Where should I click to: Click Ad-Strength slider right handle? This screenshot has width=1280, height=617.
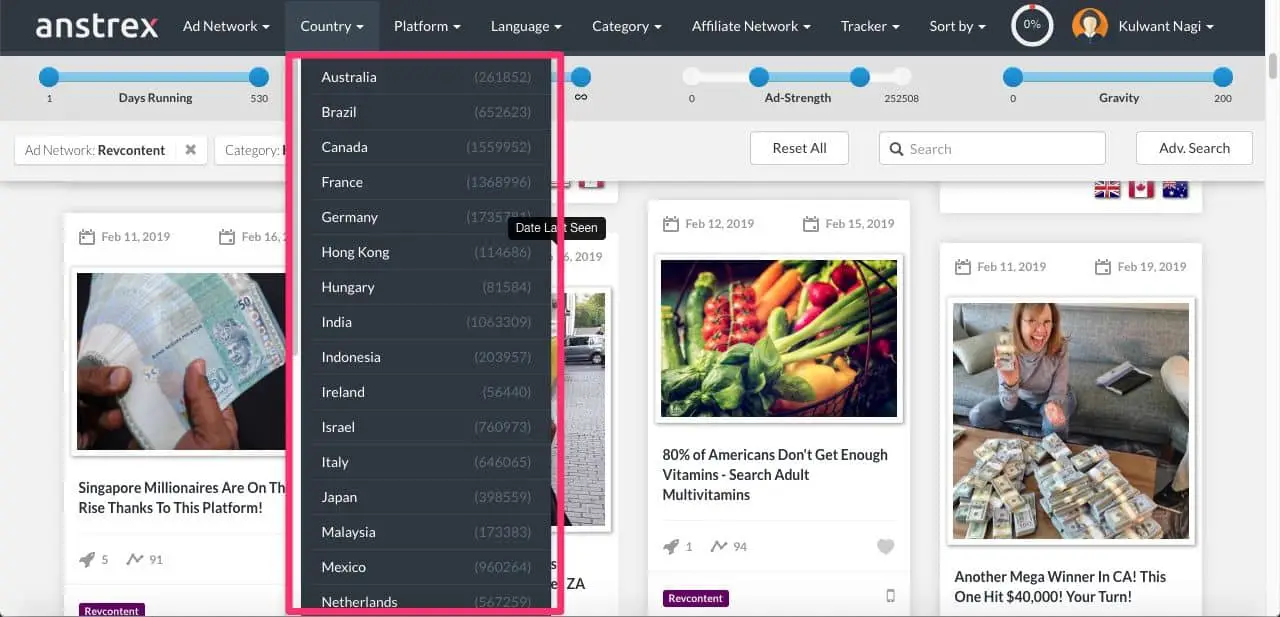click(860, 77)
